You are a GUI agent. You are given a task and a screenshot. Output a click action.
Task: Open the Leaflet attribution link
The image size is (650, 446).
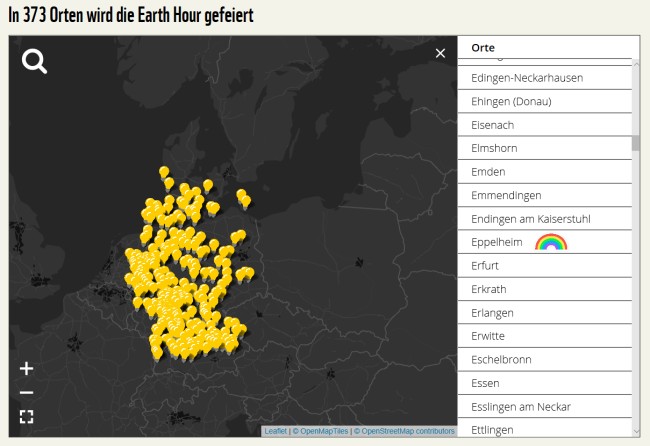[275, 431]
